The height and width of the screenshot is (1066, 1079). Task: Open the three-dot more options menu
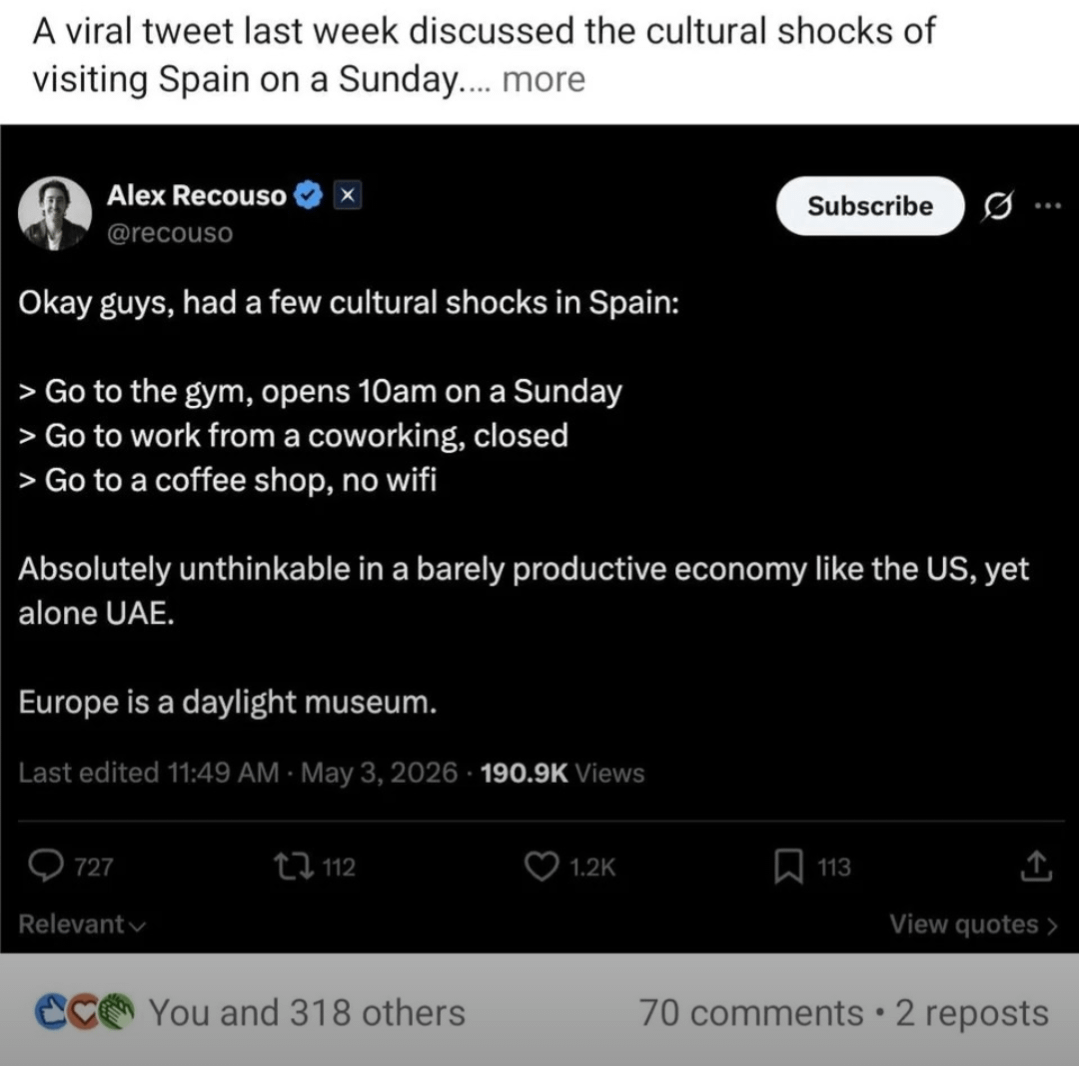pos(1049,205)
